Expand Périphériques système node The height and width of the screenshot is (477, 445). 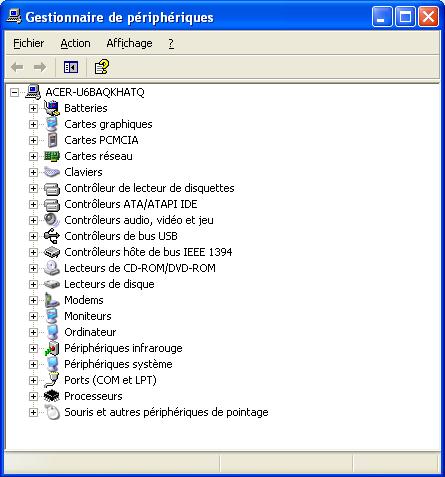(33, 364)
